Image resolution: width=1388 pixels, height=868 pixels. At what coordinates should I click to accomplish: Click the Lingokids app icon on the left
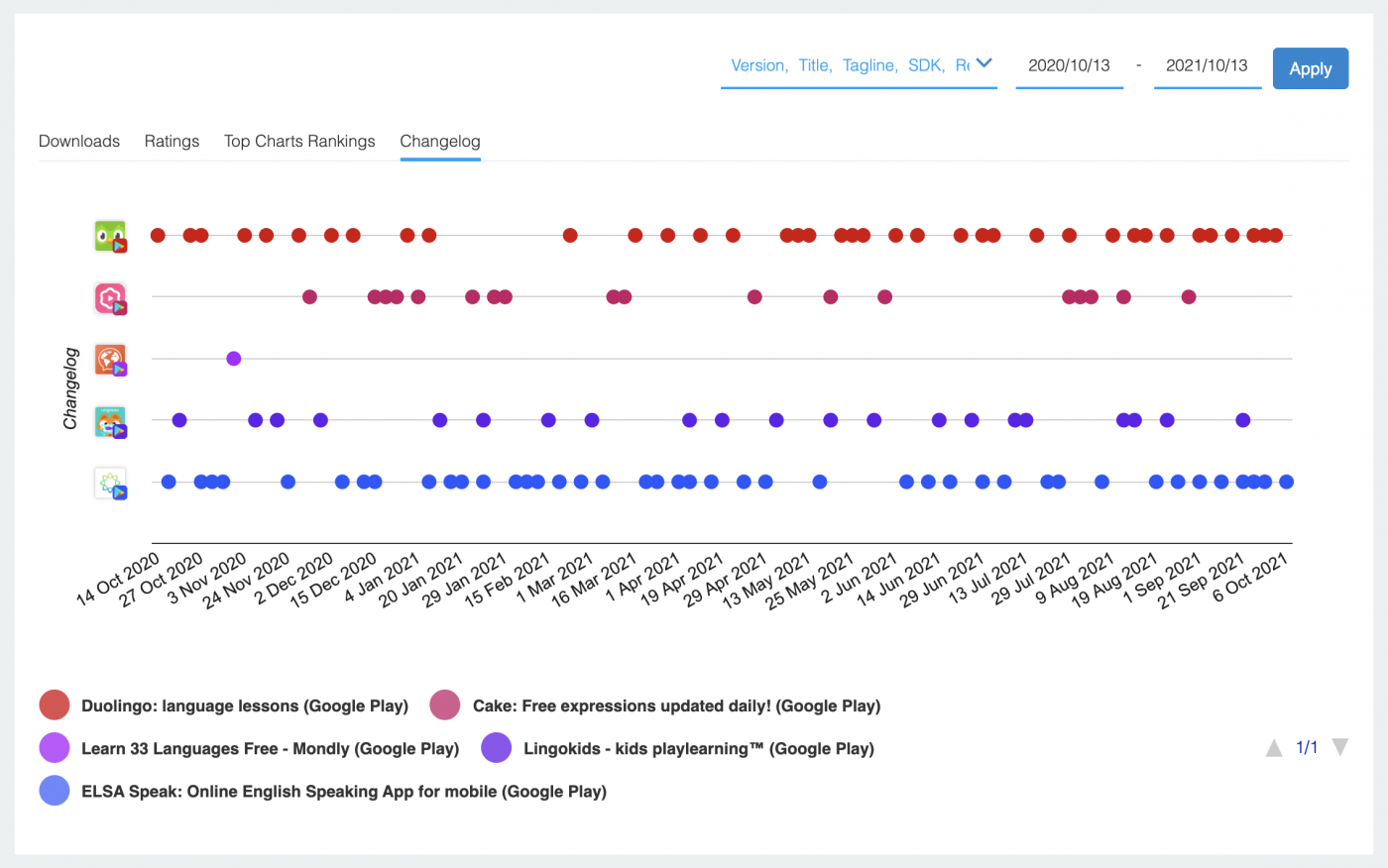point(110,420)
